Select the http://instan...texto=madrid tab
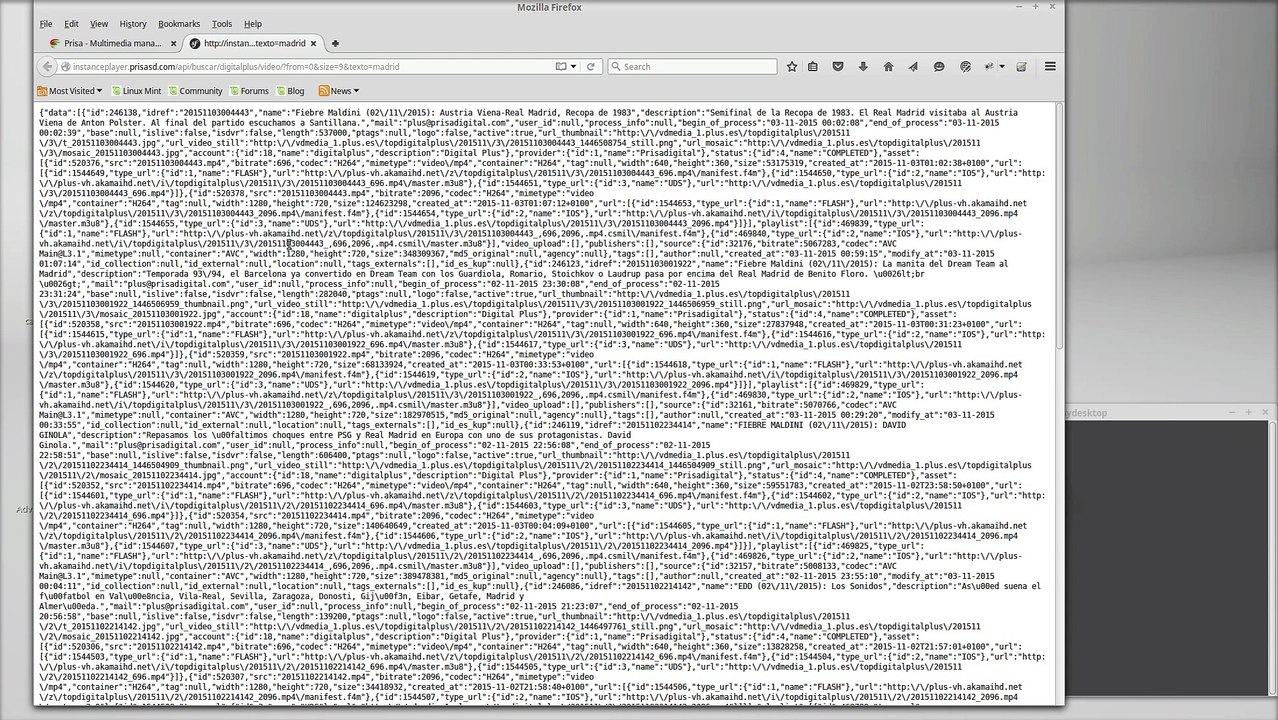This screenshot has height=720, width=1278. click(255, 44)
